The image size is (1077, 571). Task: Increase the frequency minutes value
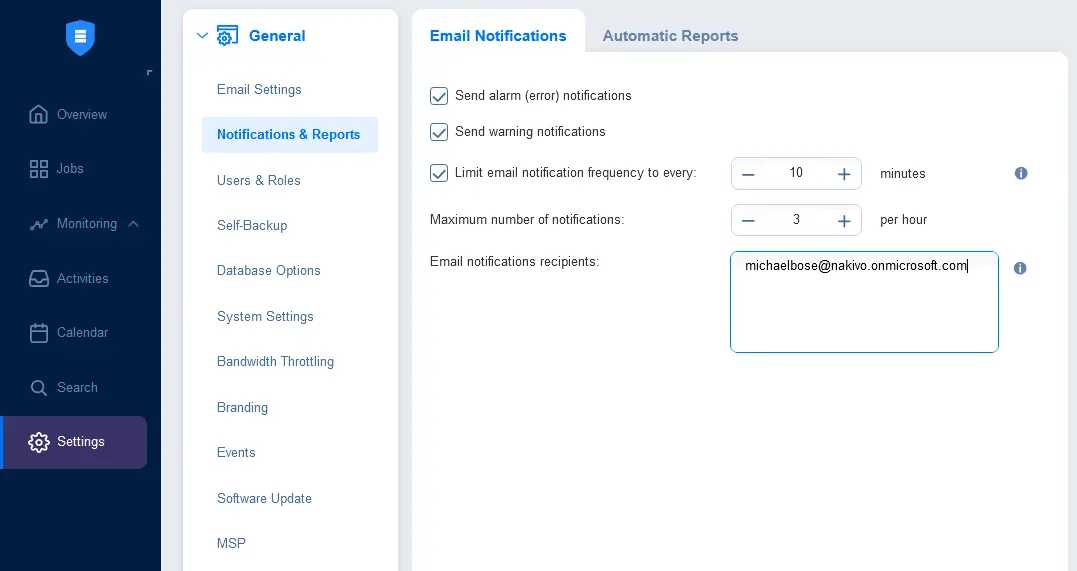tap(844, 174)
